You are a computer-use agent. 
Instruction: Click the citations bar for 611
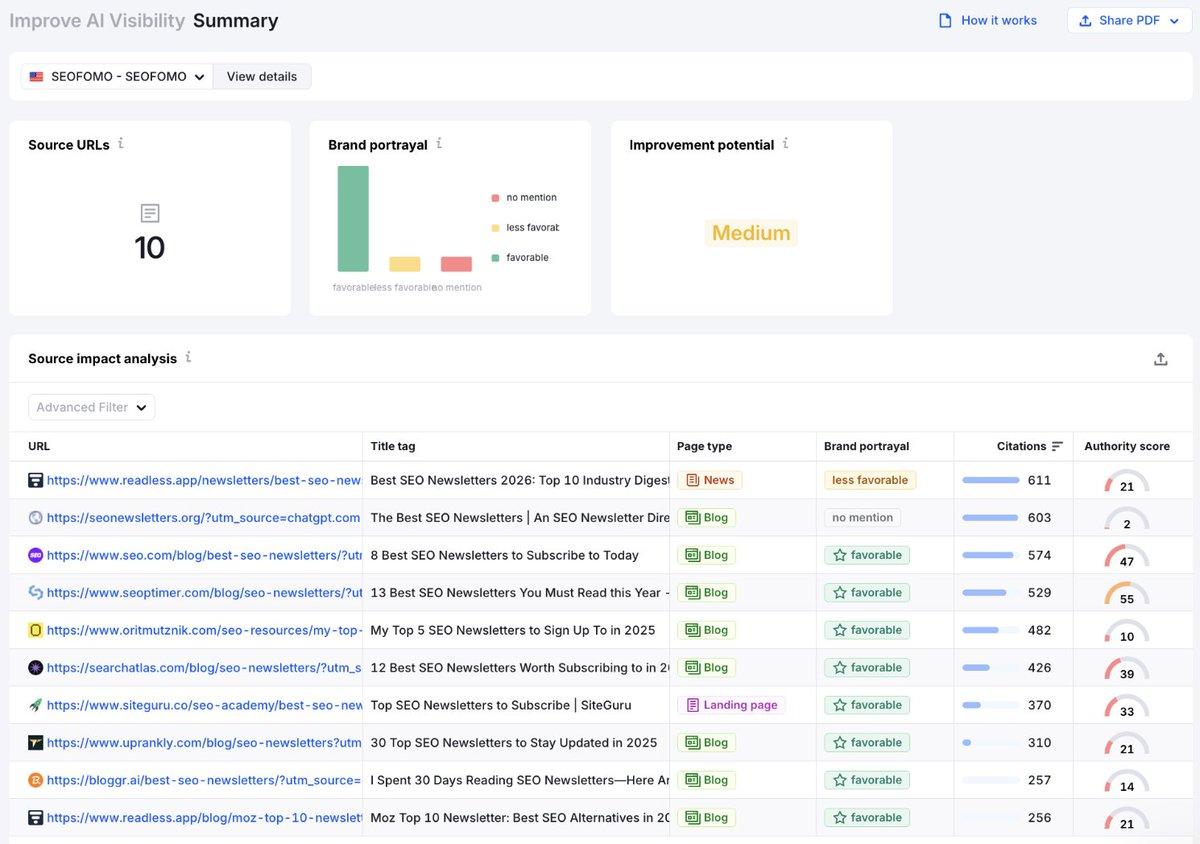[991, 480]
